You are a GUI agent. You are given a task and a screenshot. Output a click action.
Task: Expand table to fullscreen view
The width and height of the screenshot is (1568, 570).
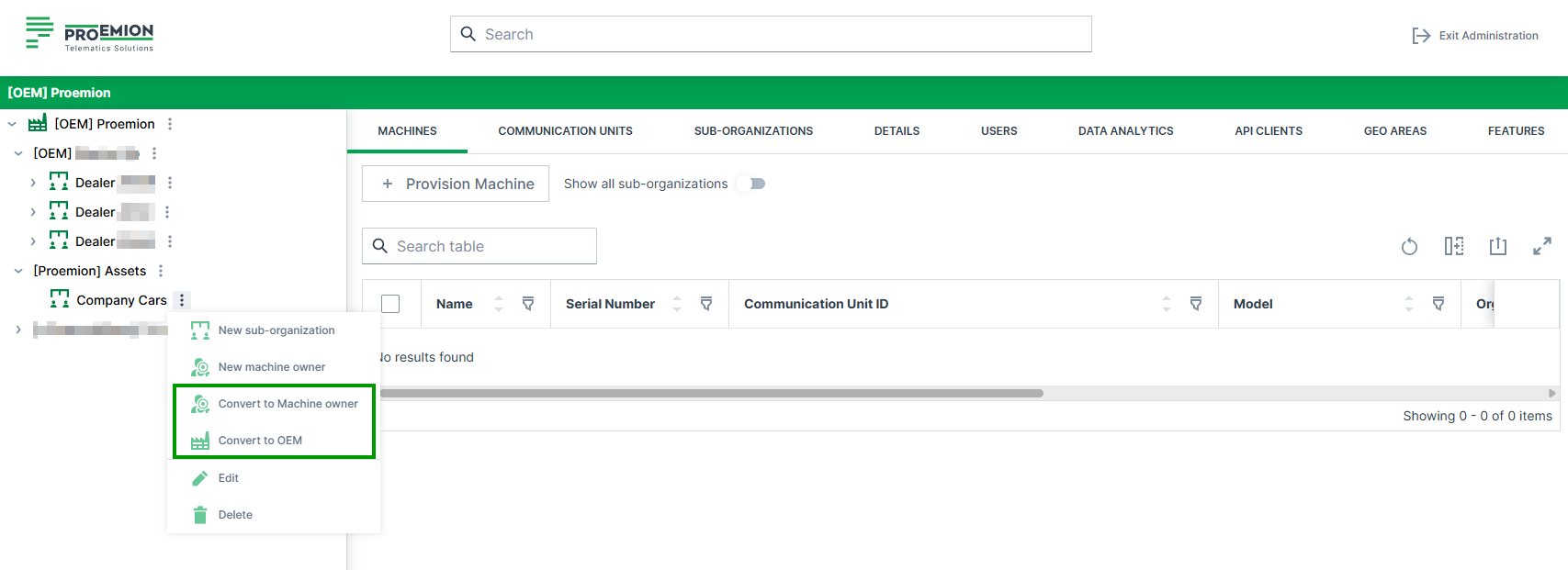tap(1541, 246)
